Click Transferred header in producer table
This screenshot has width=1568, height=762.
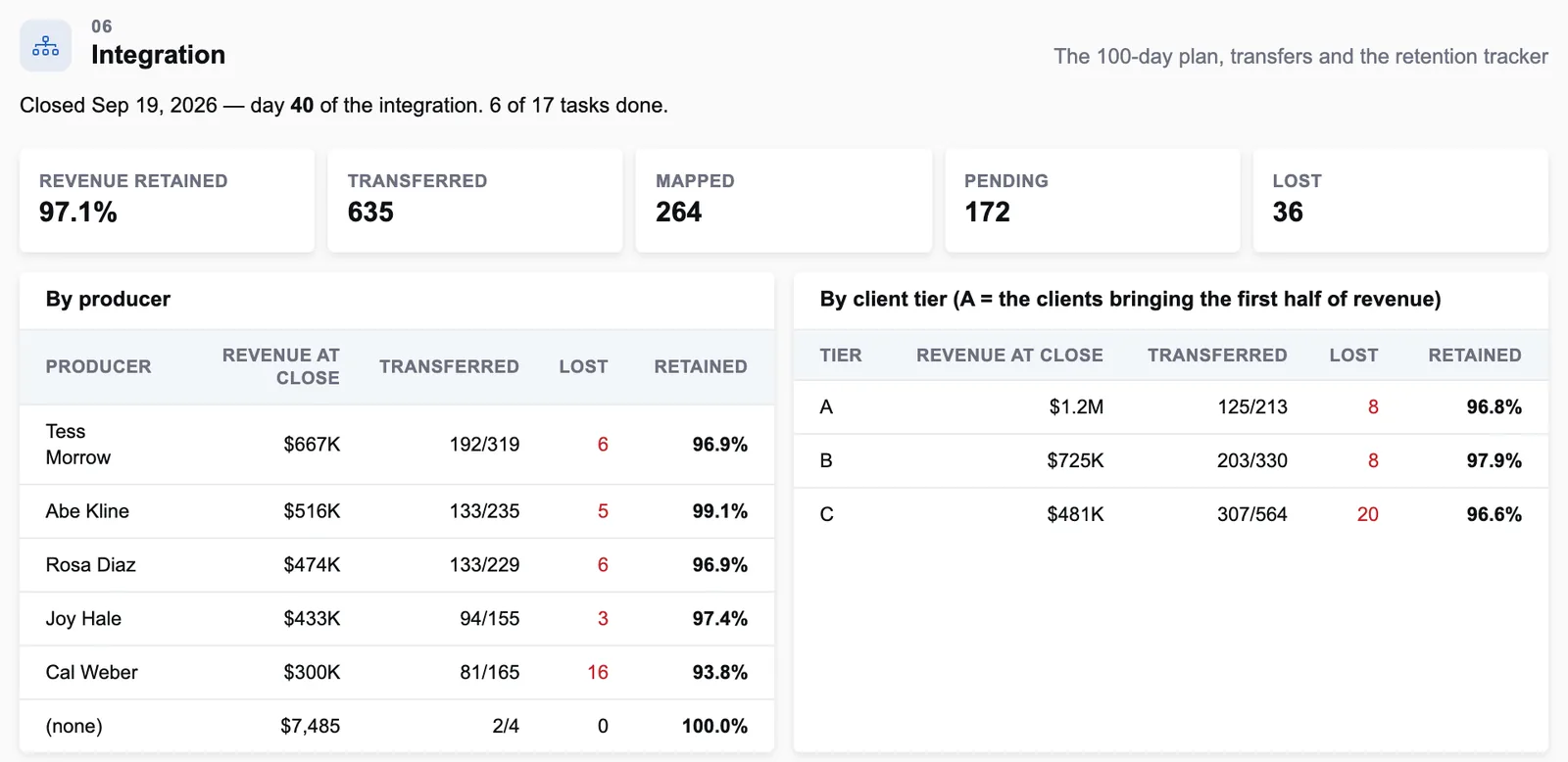click(x=449, y=366)
